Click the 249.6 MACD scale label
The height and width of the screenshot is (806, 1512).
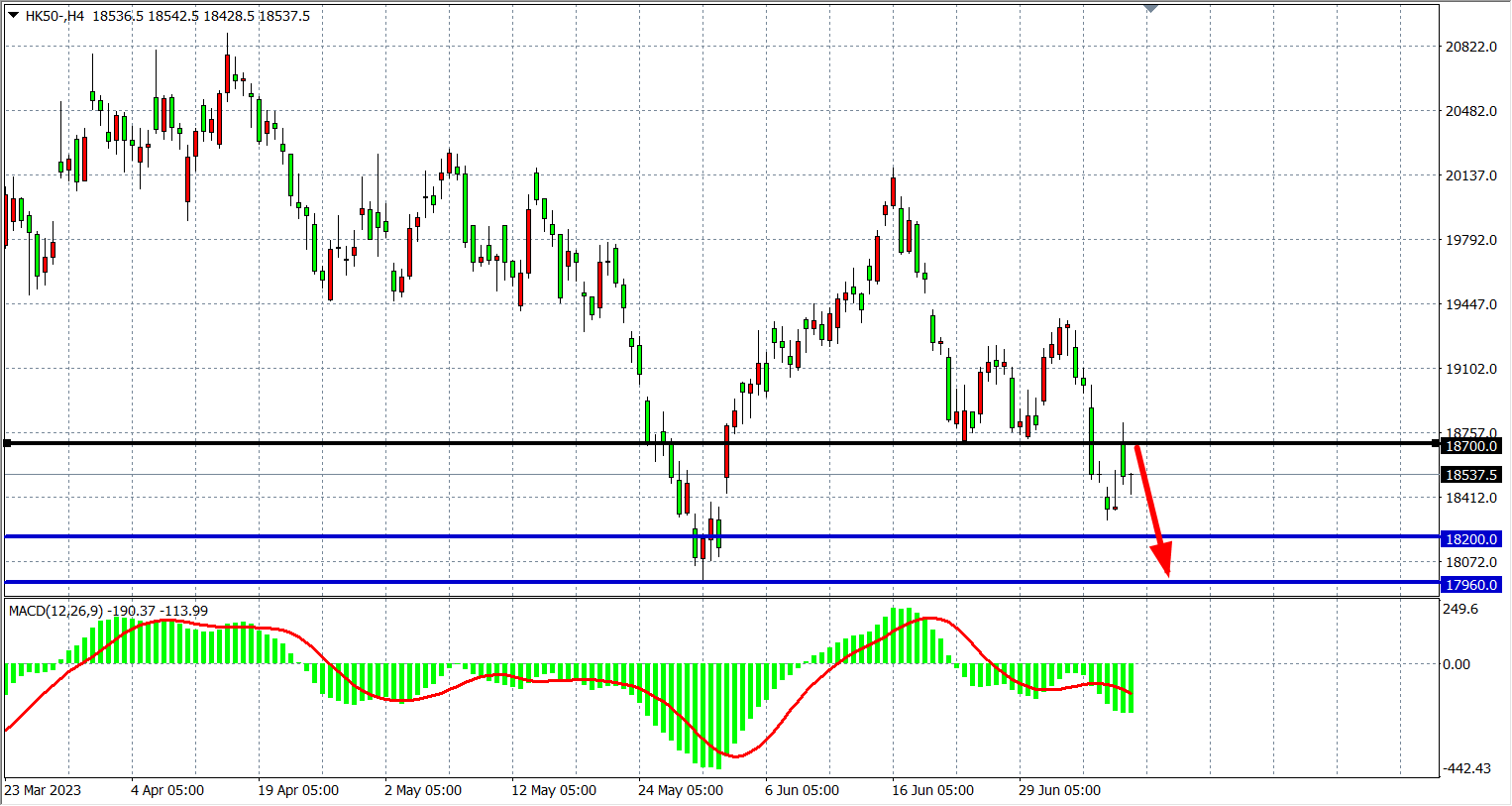(1460, 609)
